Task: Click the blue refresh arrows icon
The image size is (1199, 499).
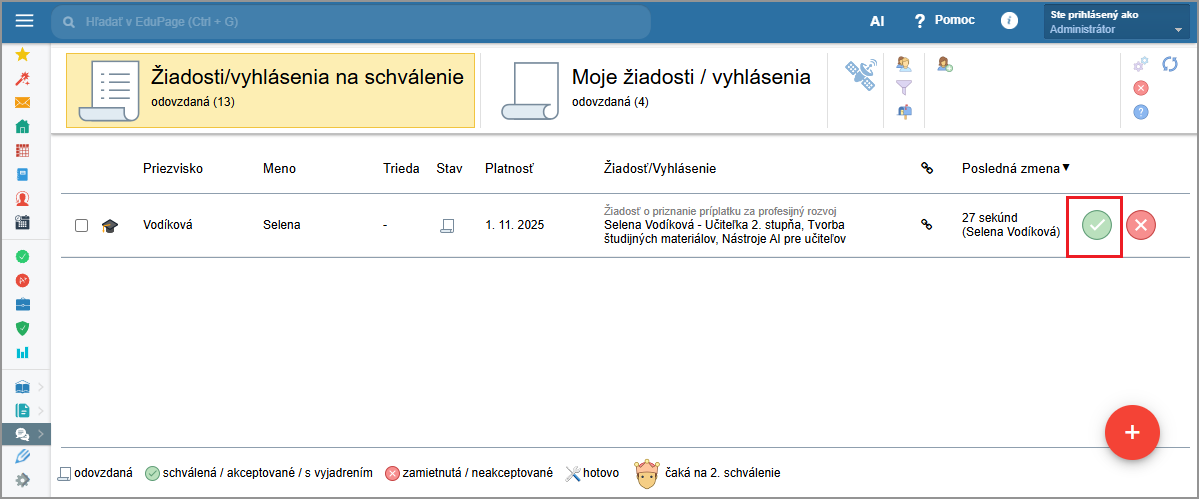Action: [1170, 64]
